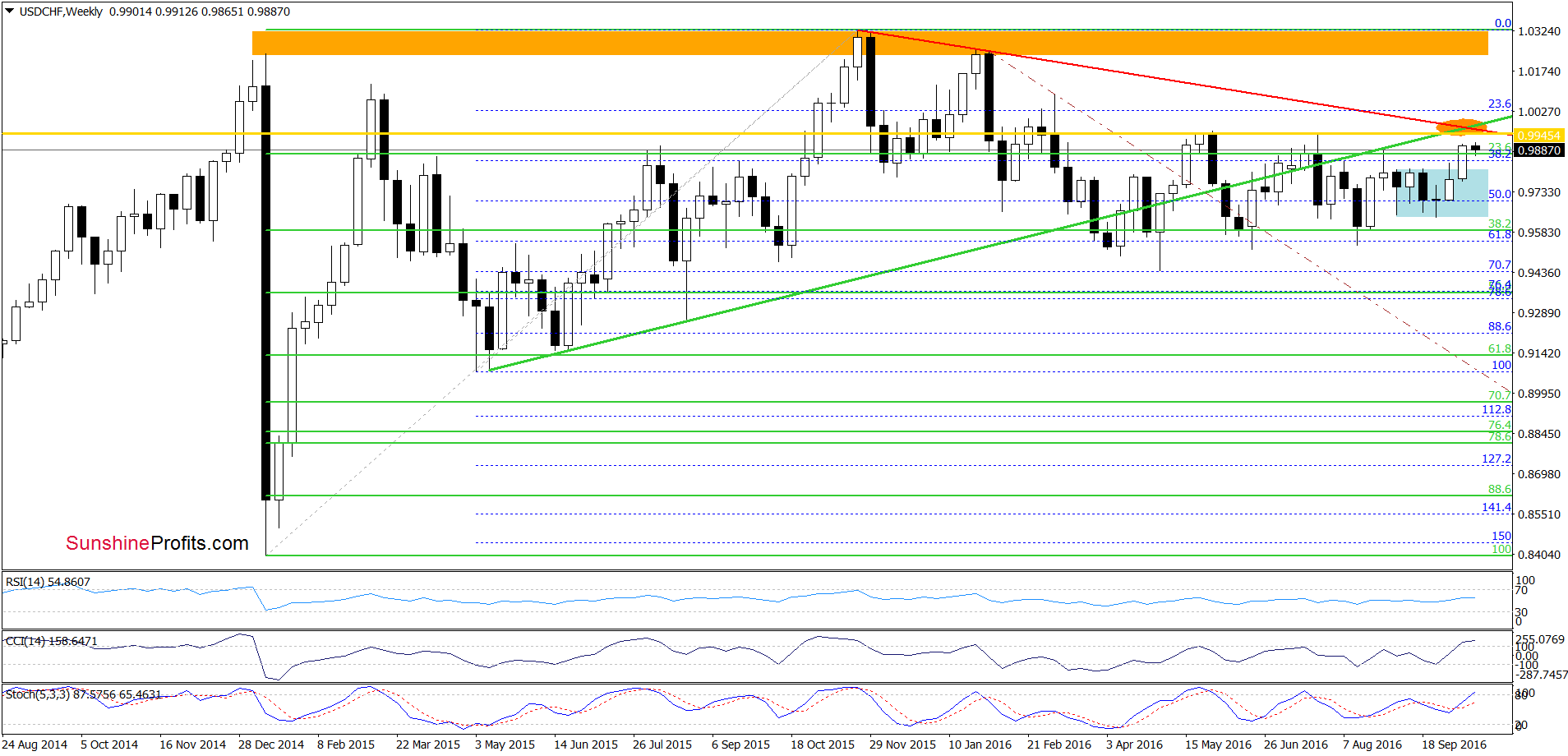This screenshot has width=1568, height=756.
Task: Click the 26 Jun 2016 date label
Action: (x=1296, y=744)
